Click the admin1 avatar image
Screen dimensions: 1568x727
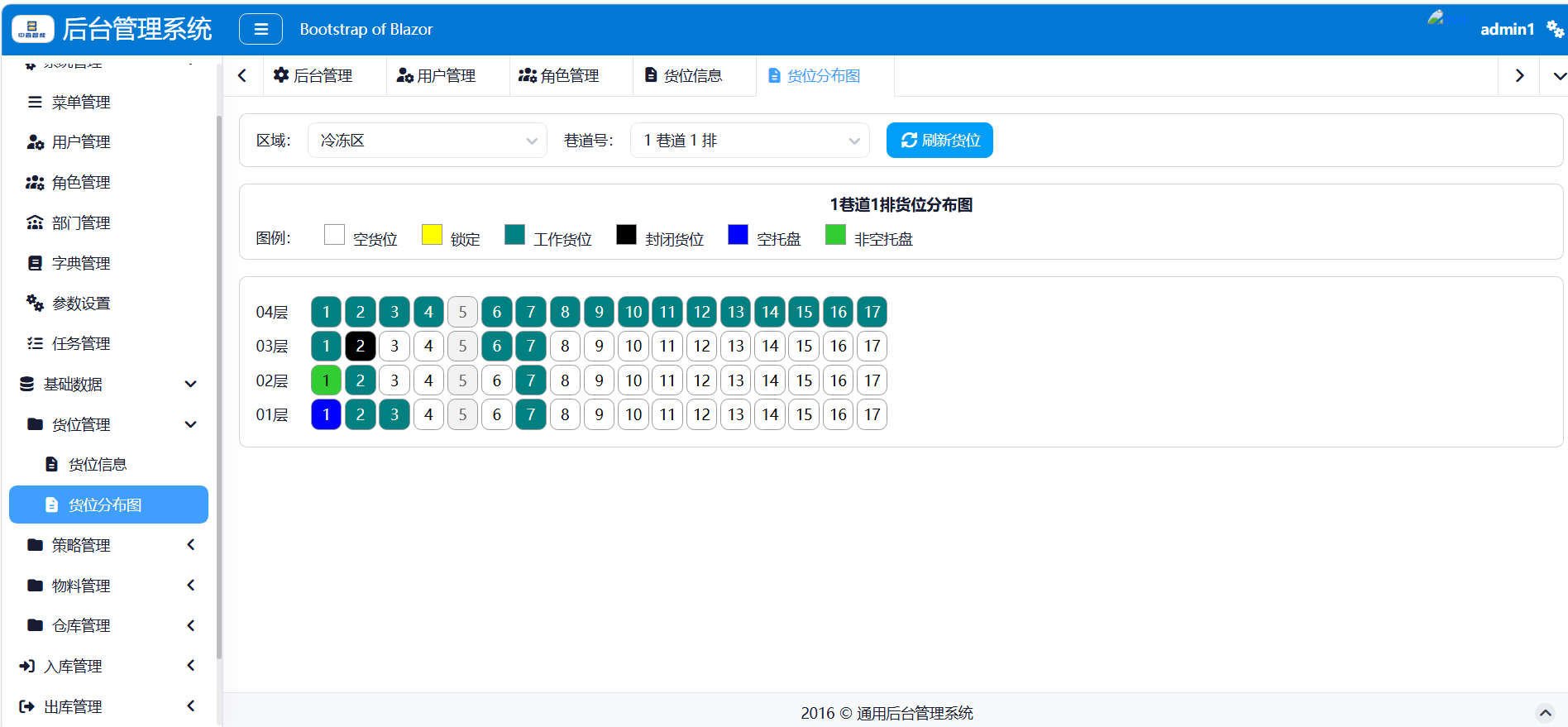point(1447,18)
